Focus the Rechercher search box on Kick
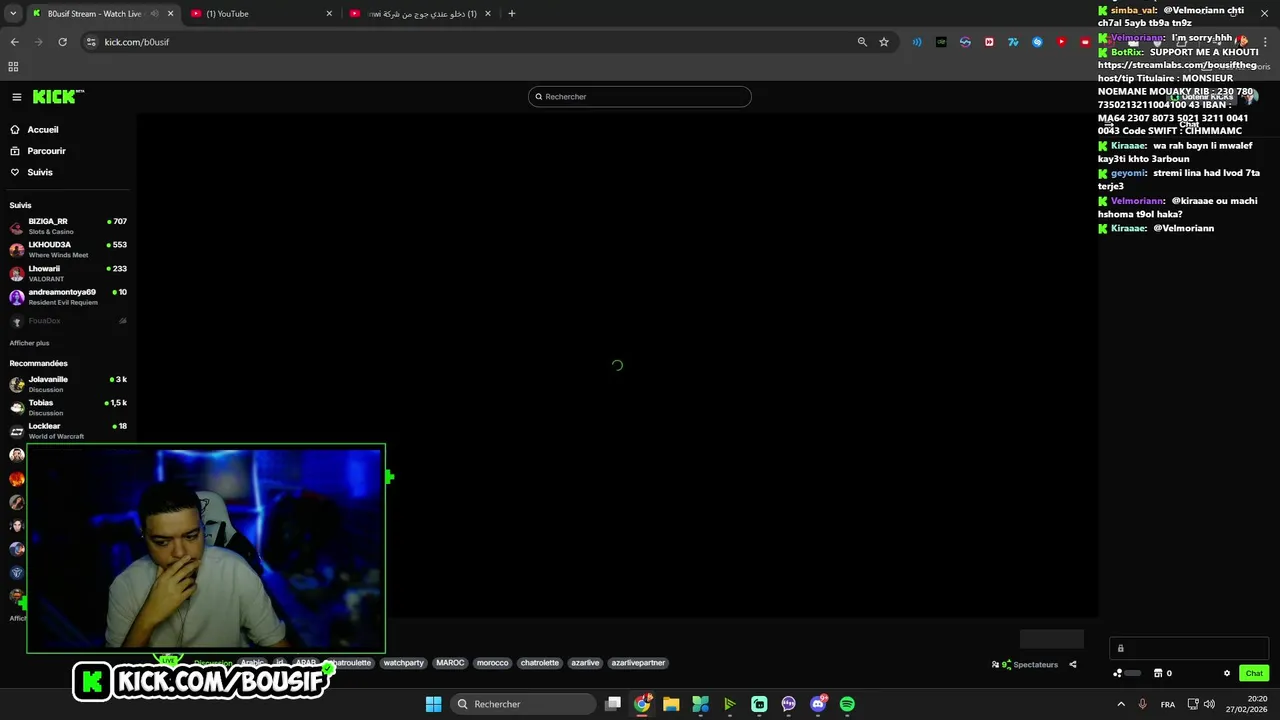Viewport: 1280px width, 720px height. [x=640, y=96]
